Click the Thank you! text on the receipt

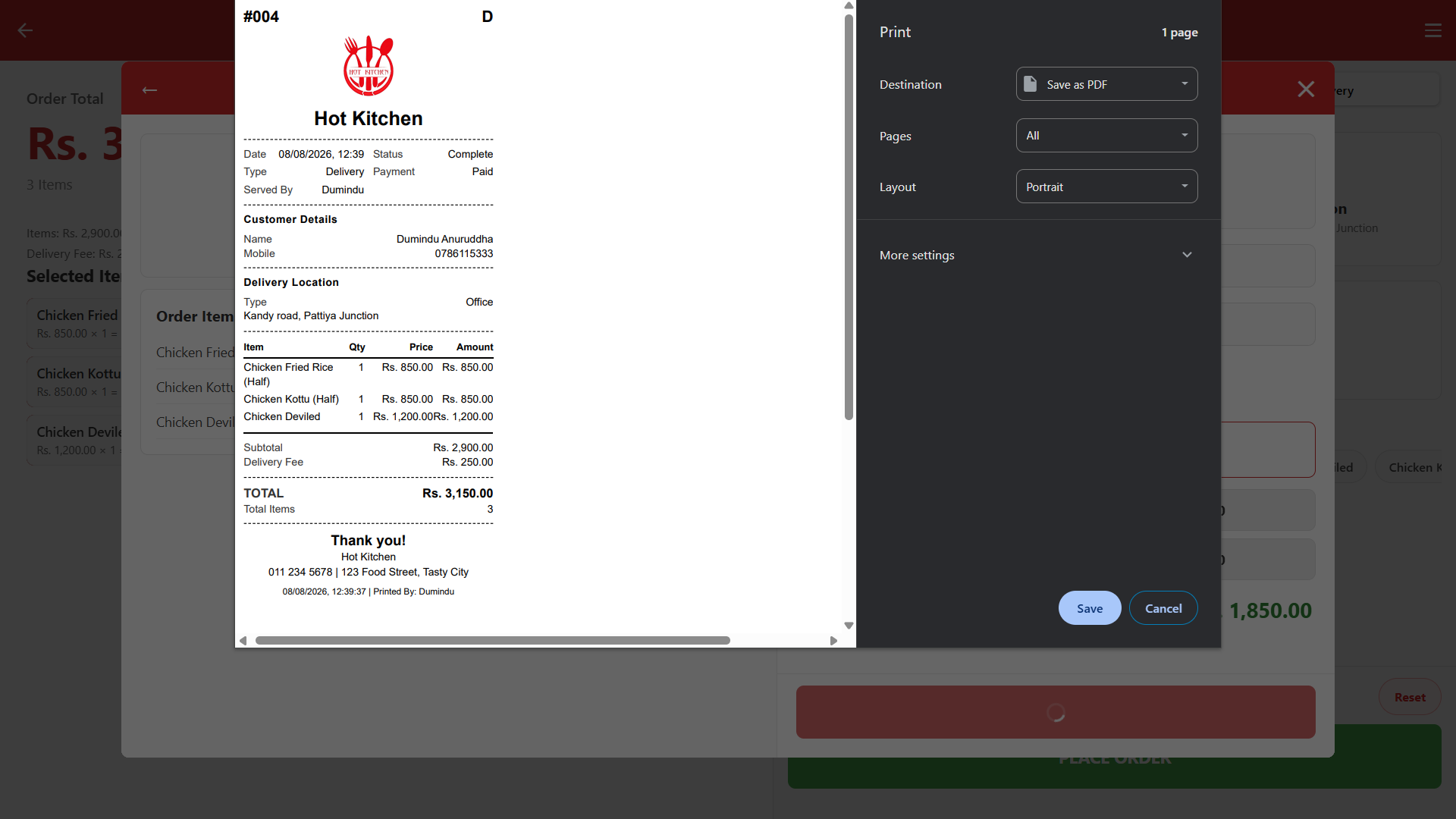click(x=369, y=540)
